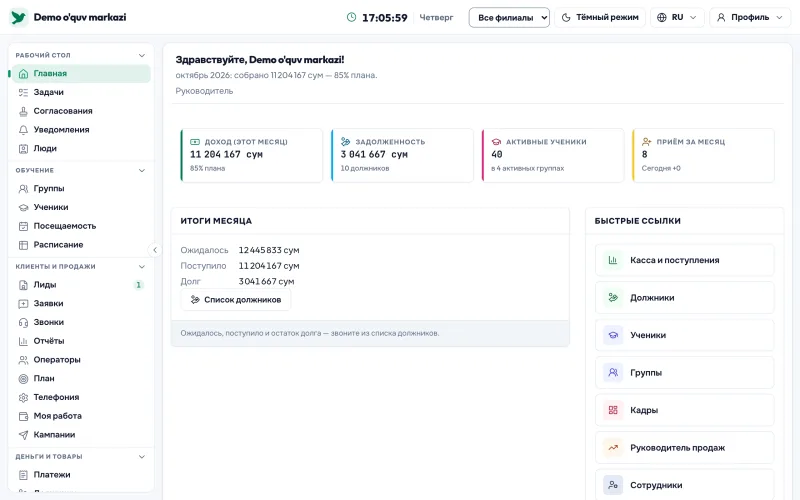Open Уведомления in sidebar
This screenshot has height=500, width=800.
tap(81, 130)
